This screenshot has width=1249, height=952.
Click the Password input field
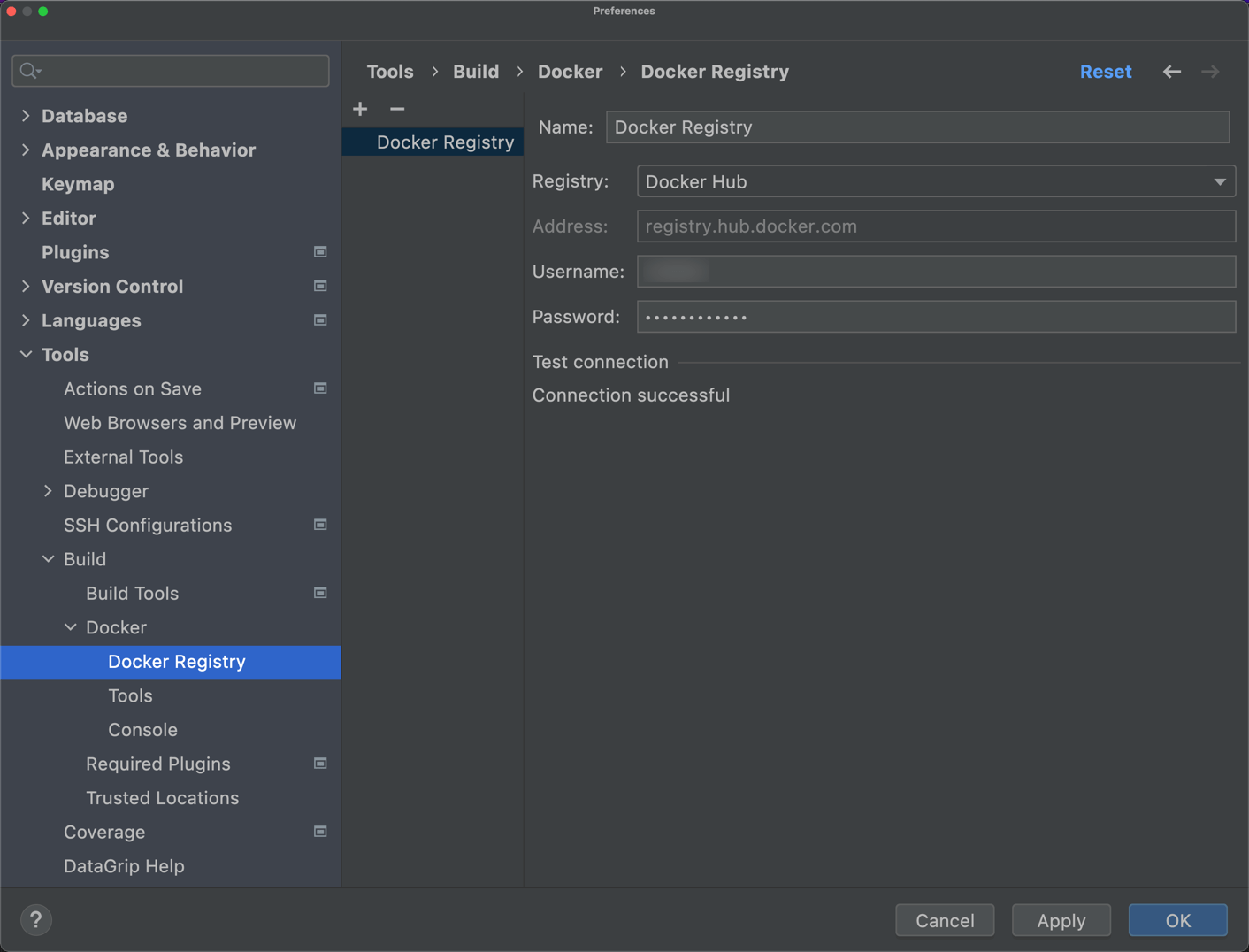(936, 316)
